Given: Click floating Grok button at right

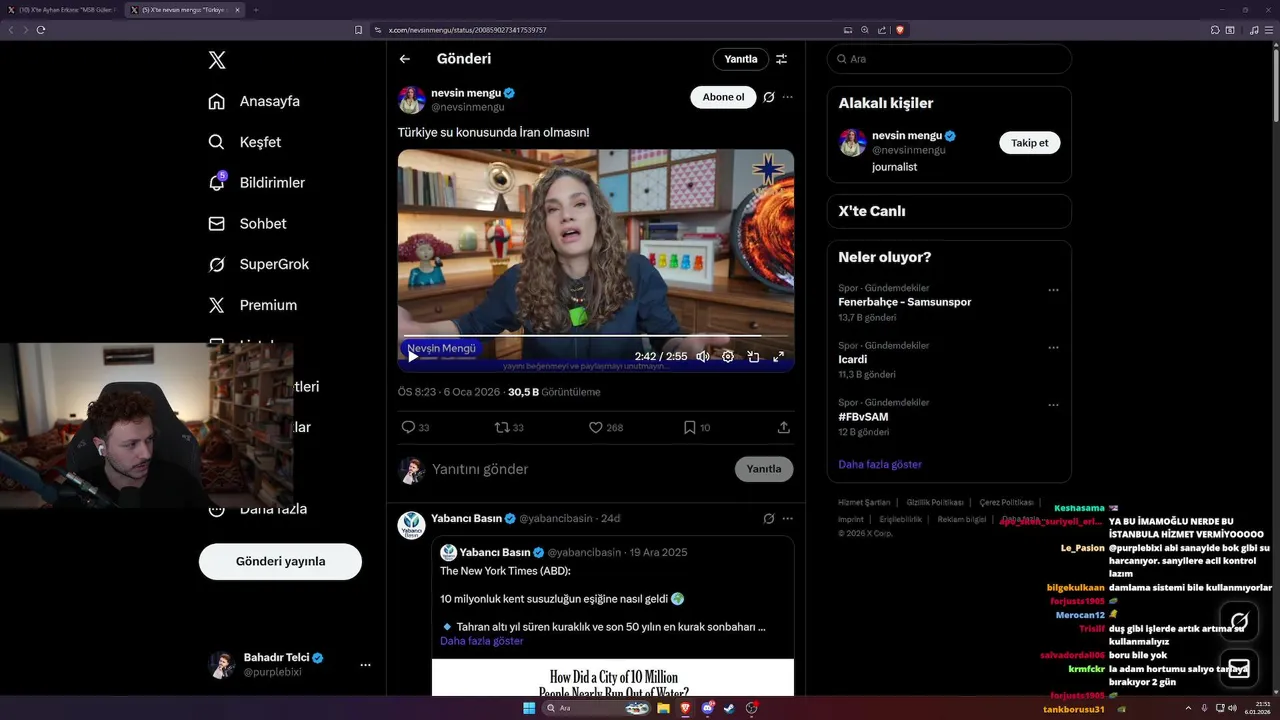Looking at the screenshot, I should (x=1239, y=621).
